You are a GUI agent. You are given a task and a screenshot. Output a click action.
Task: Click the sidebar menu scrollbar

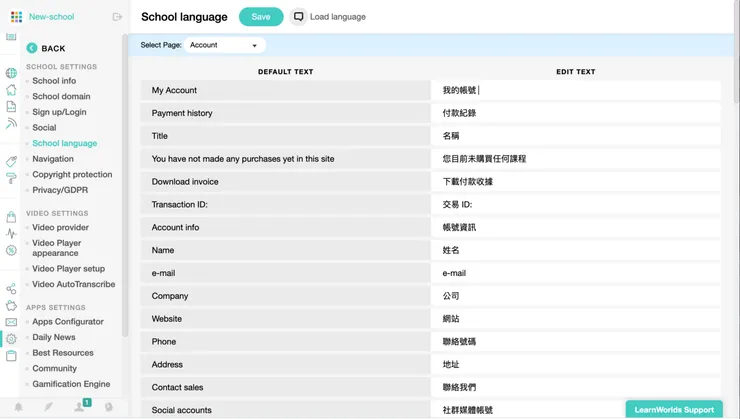pos(125,185)
